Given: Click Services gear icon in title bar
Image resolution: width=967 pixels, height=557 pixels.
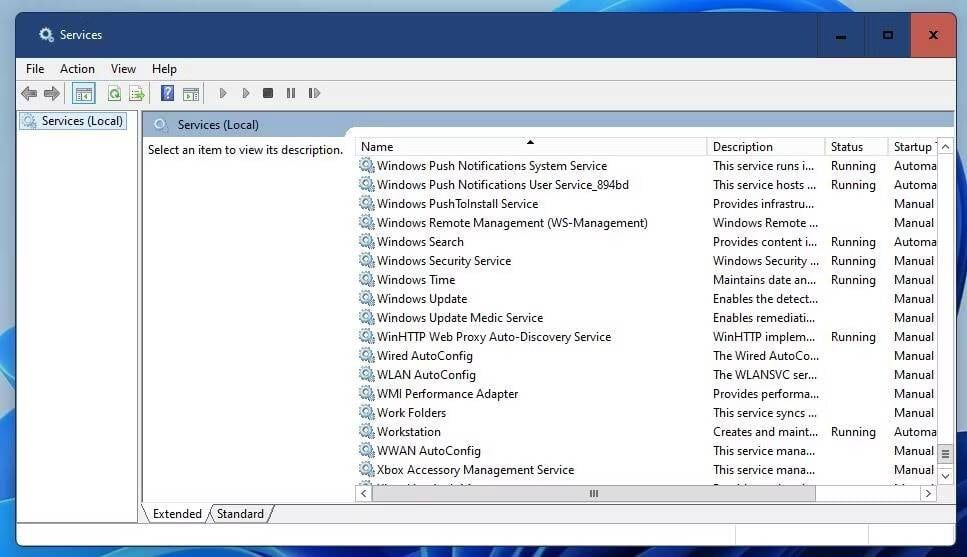Looking at the screenshot, I should point(46,35).
